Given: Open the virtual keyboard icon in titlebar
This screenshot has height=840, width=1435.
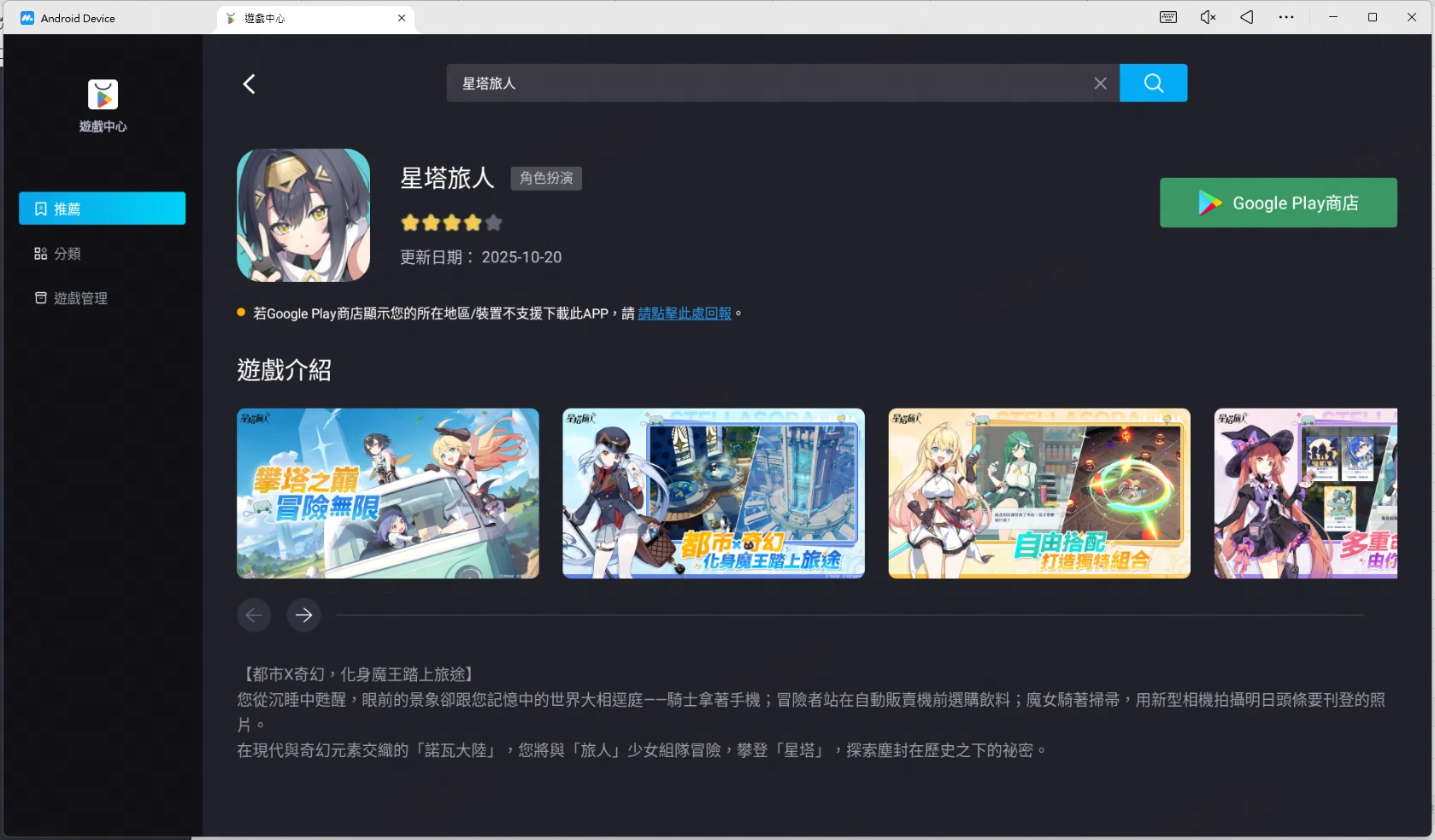Looking at the screenshot, I should tap(1167, 16).
